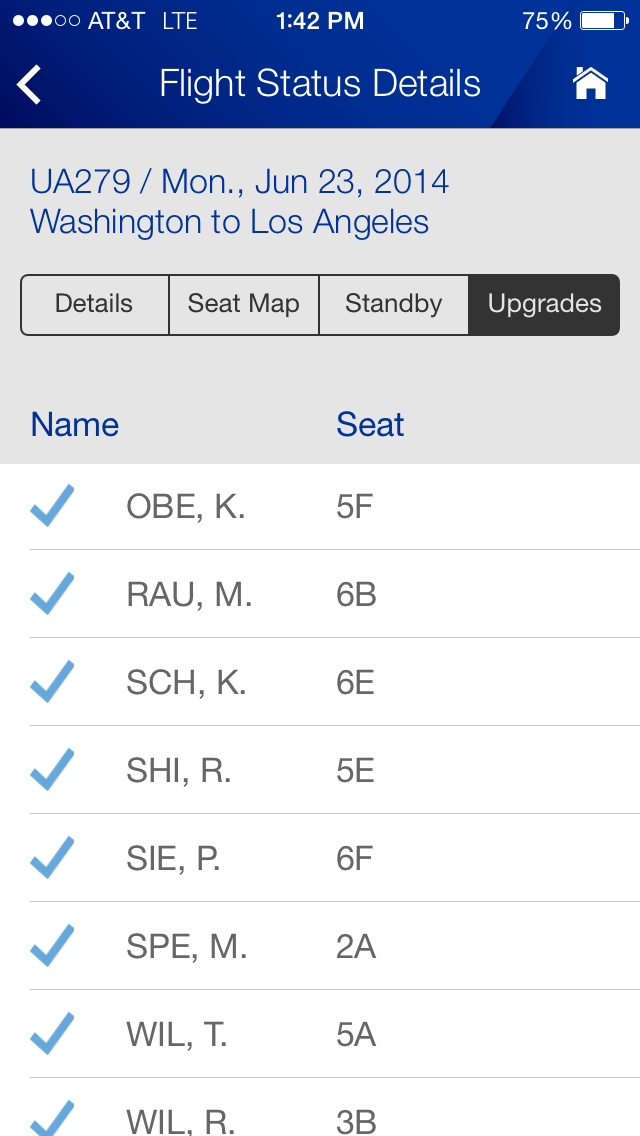Tap the signal strength dots

coord(46,21)
